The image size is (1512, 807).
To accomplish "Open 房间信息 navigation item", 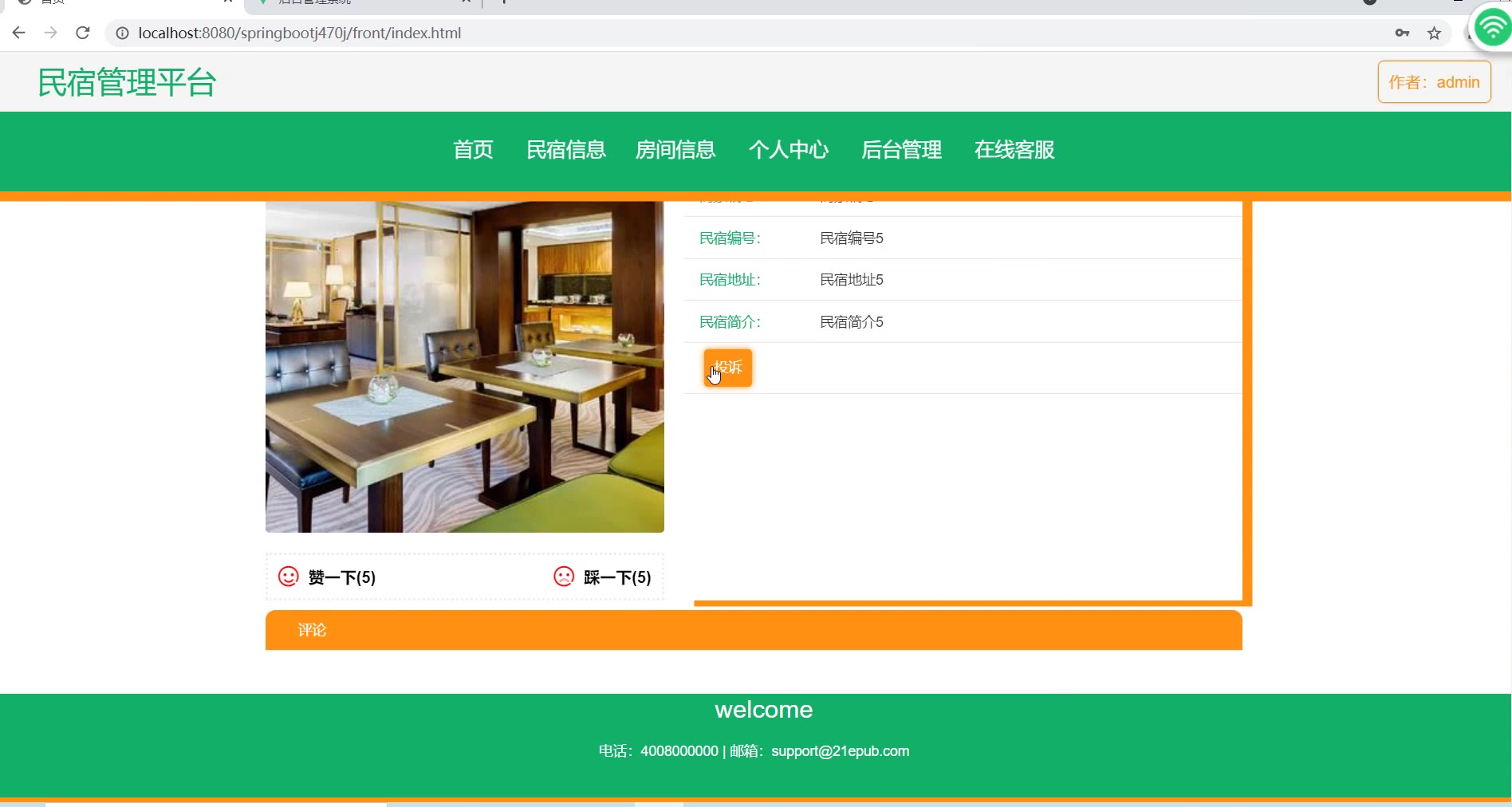I will (x=675, y=150).
